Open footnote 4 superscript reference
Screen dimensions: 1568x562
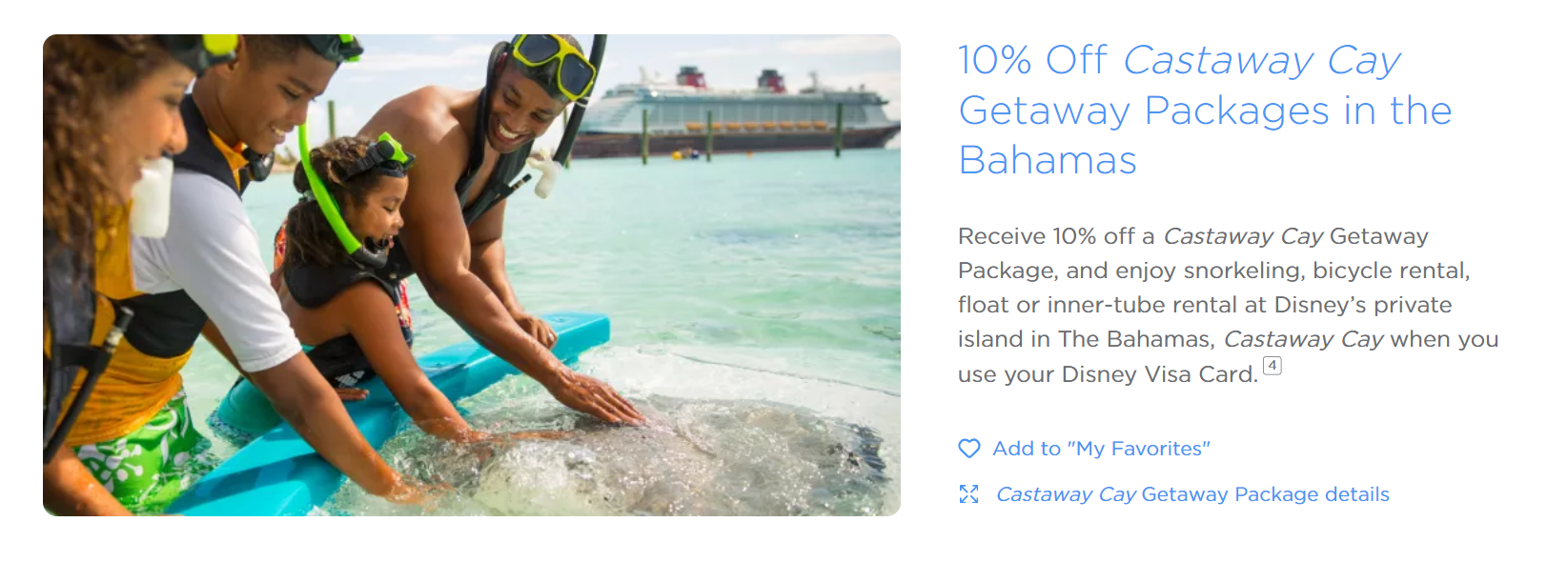pos(1272,366)
